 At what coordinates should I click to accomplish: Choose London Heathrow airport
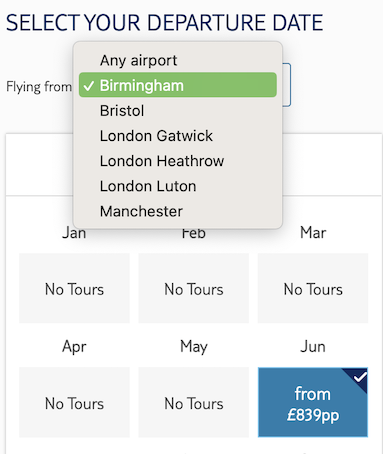click(x=178, y=161)
